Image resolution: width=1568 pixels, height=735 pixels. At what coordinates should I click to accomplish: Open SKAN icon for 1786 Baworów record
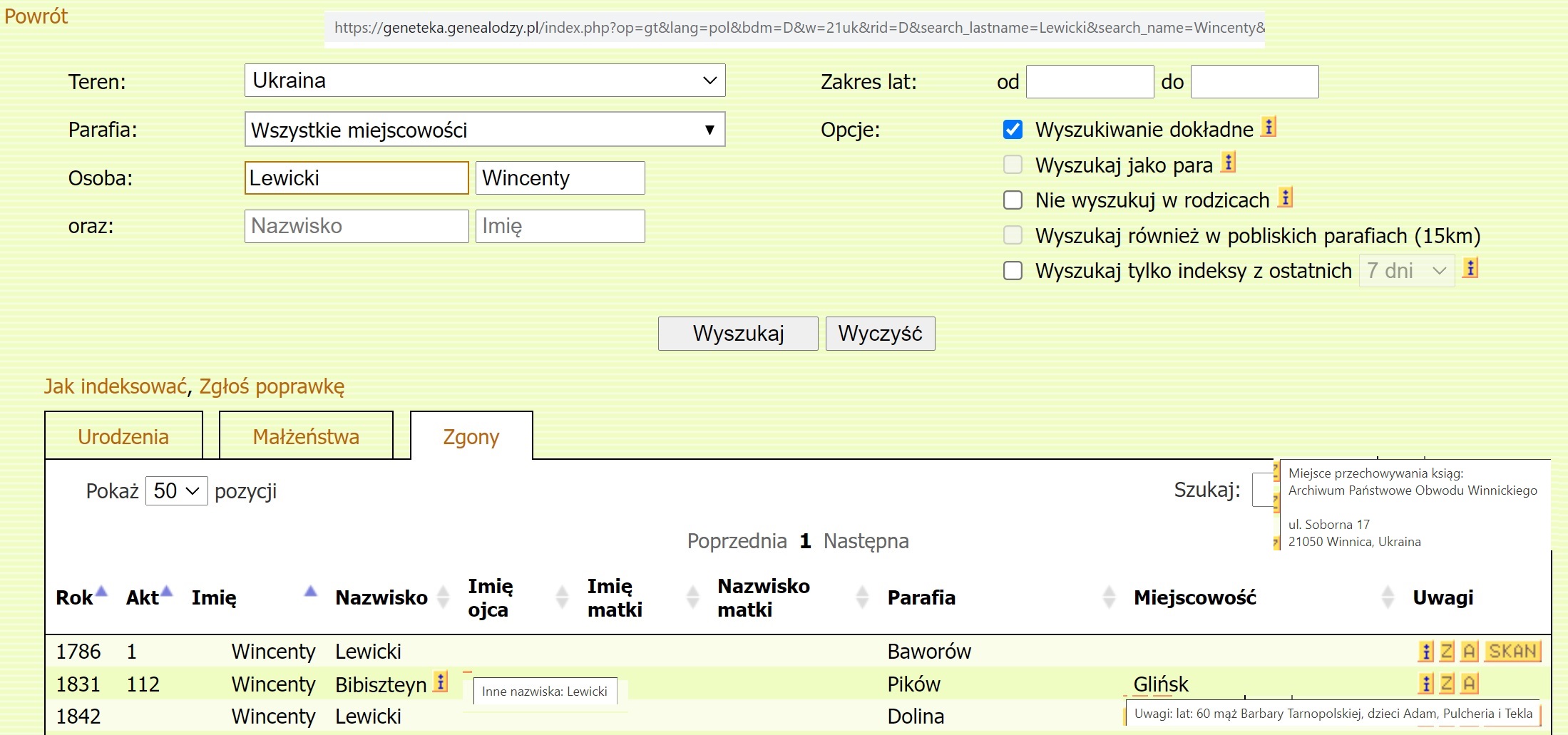tap(1512, 652)
